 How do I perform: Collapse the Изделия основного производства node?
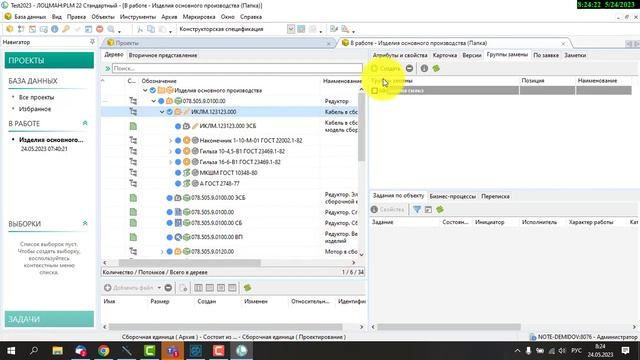[145, 90]
